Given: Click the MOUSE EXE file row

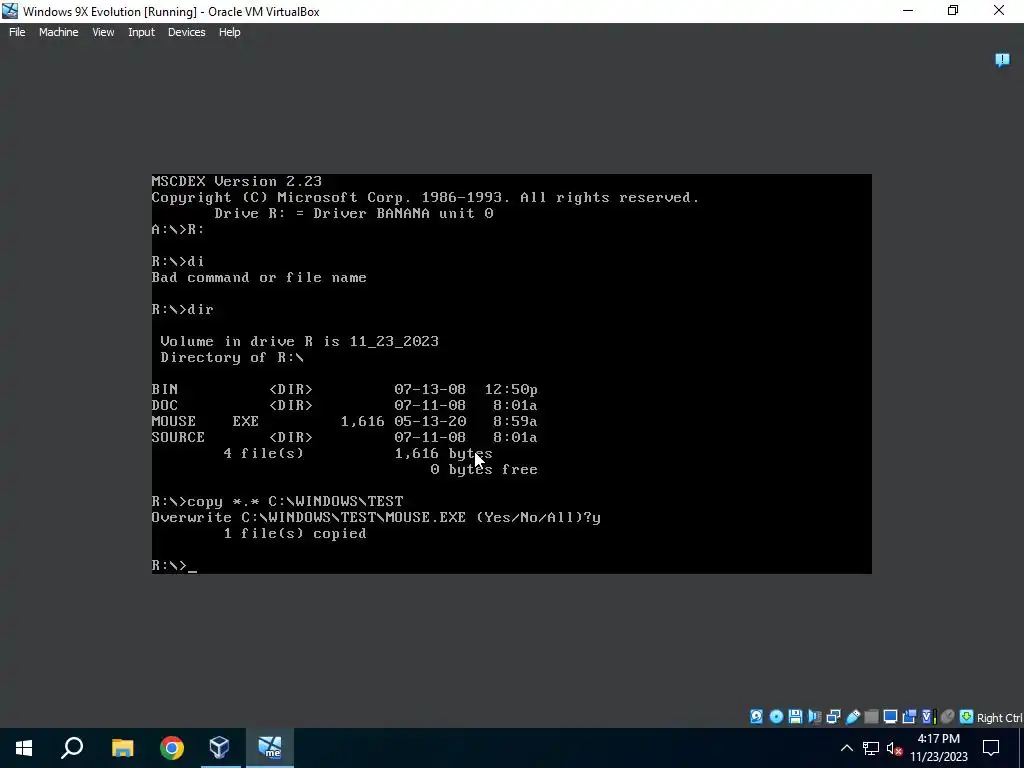Looking at the screenshot, I should 344,421.
